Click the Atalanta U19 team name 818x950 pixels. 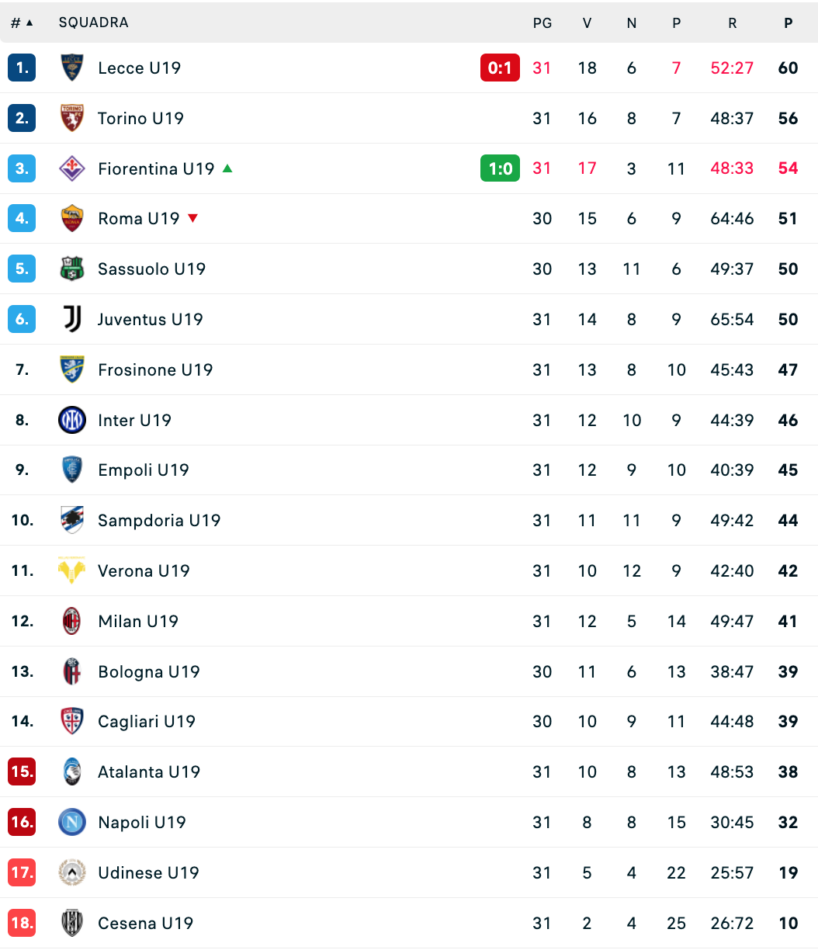(x=149, y=772)
